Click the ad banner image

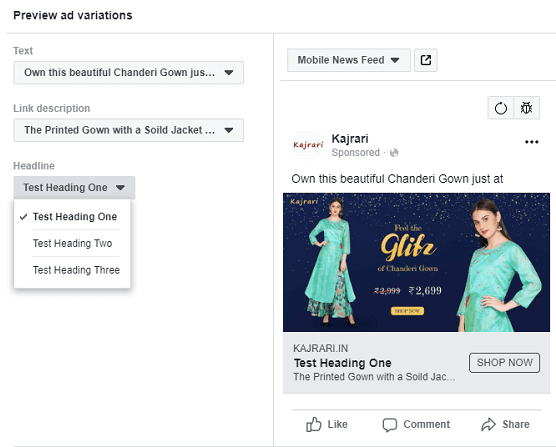pyautogui.click(x=416, y=262)
